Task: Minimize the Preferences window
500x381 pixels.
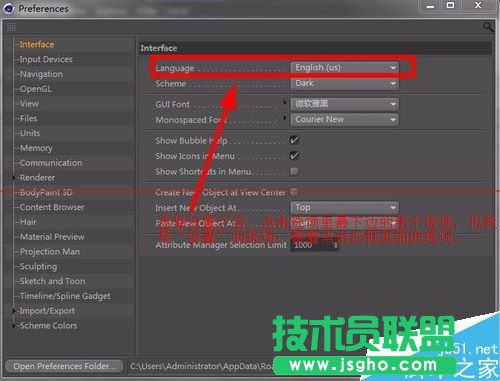Action: [431, 6]
